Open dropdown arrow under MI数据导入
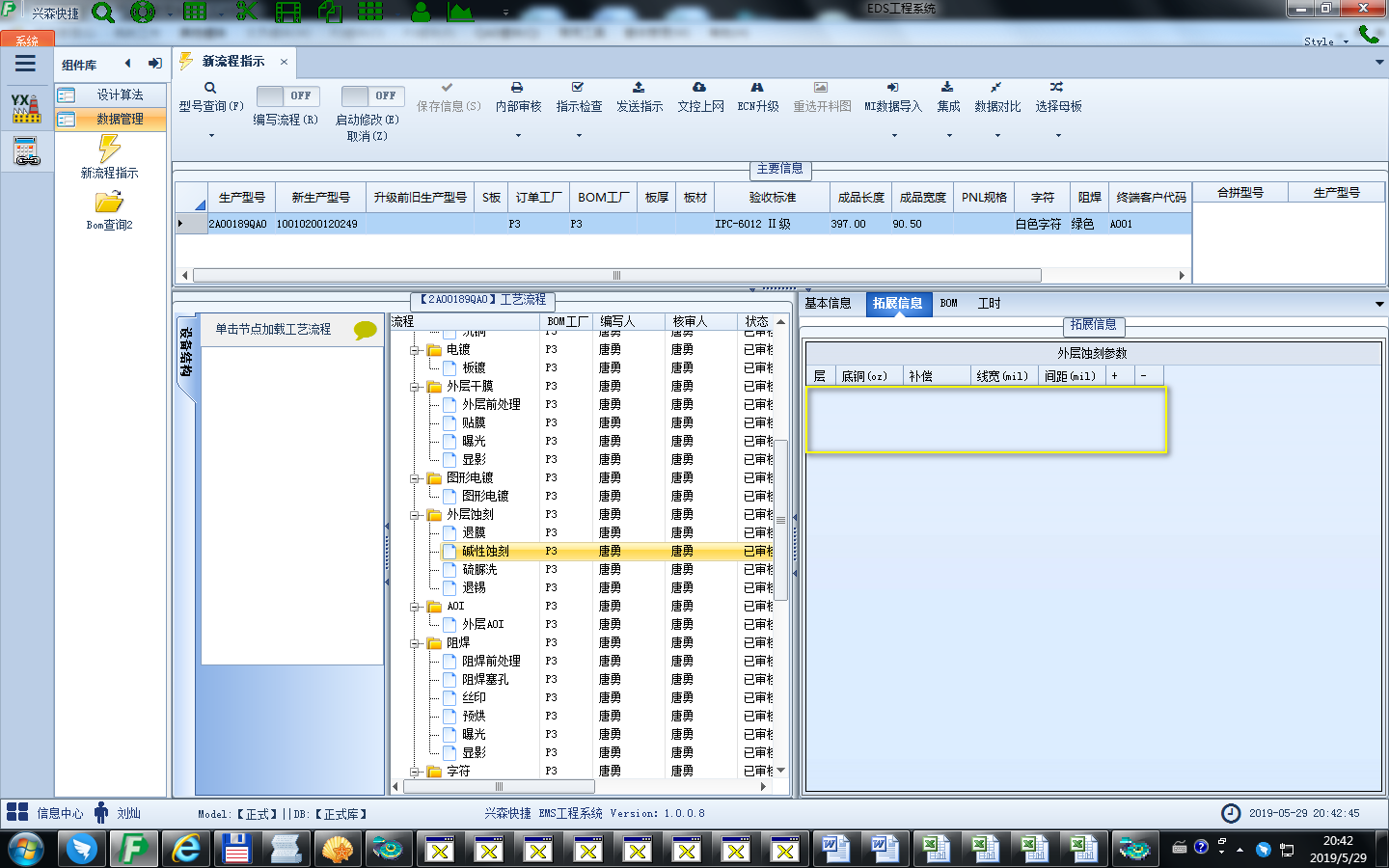 894,136
